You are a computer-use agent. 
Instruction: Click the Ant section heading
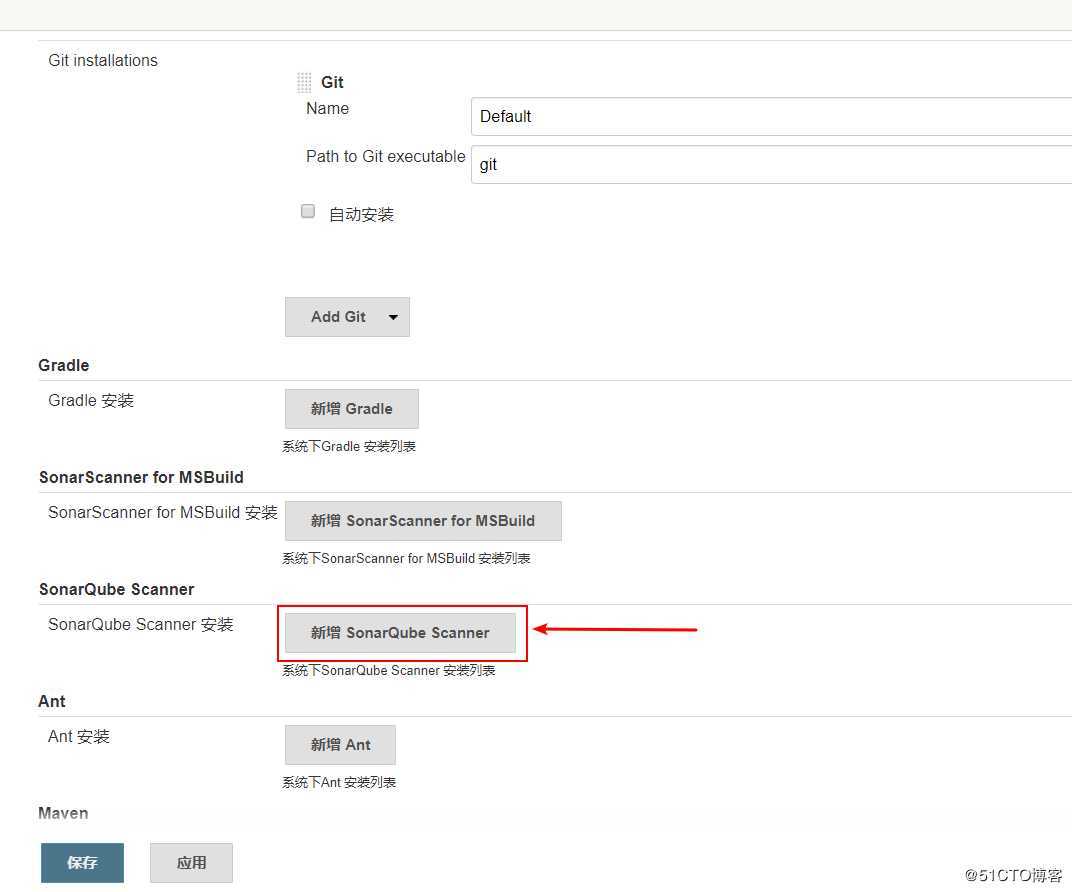pos(52,701)
